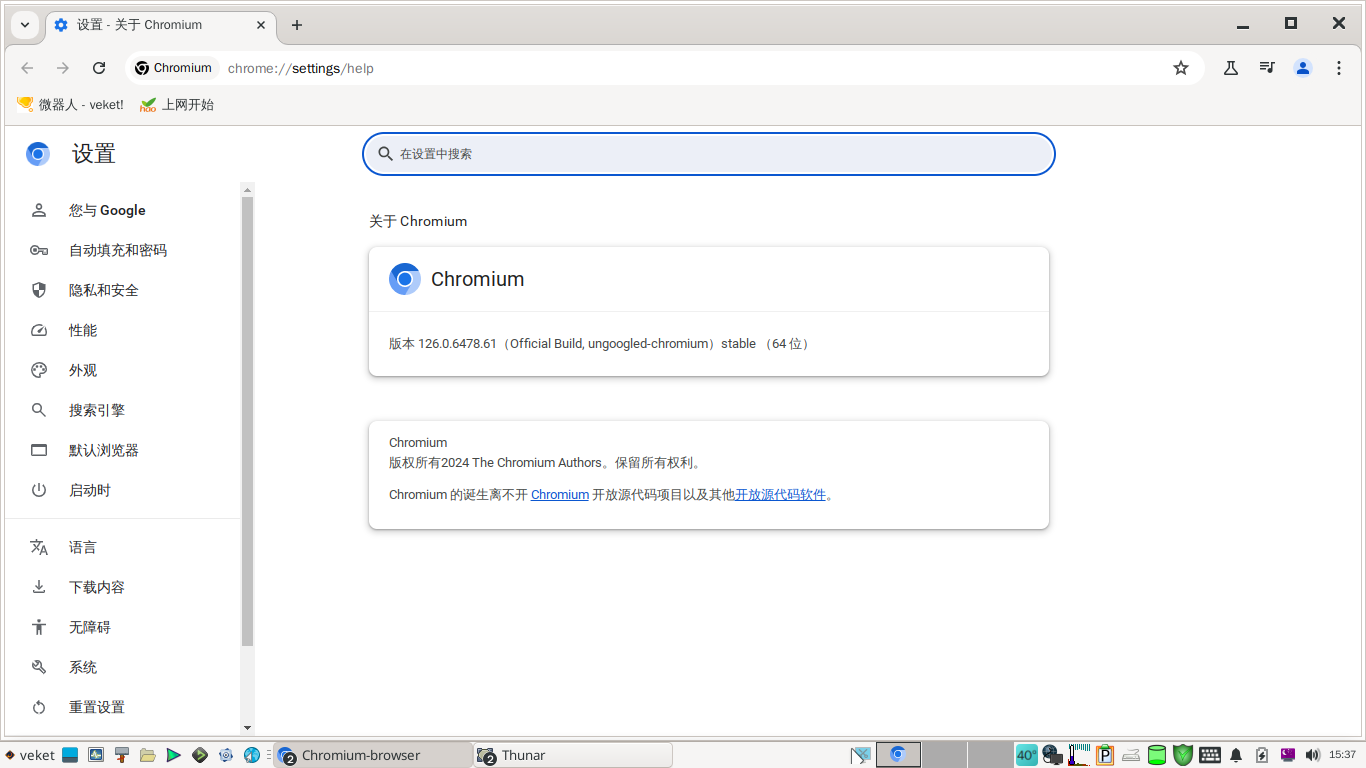The width and height of the screenshot is (1366, 768).
Task: Click the volume speaker tray icon
Action: point(1313,755)
